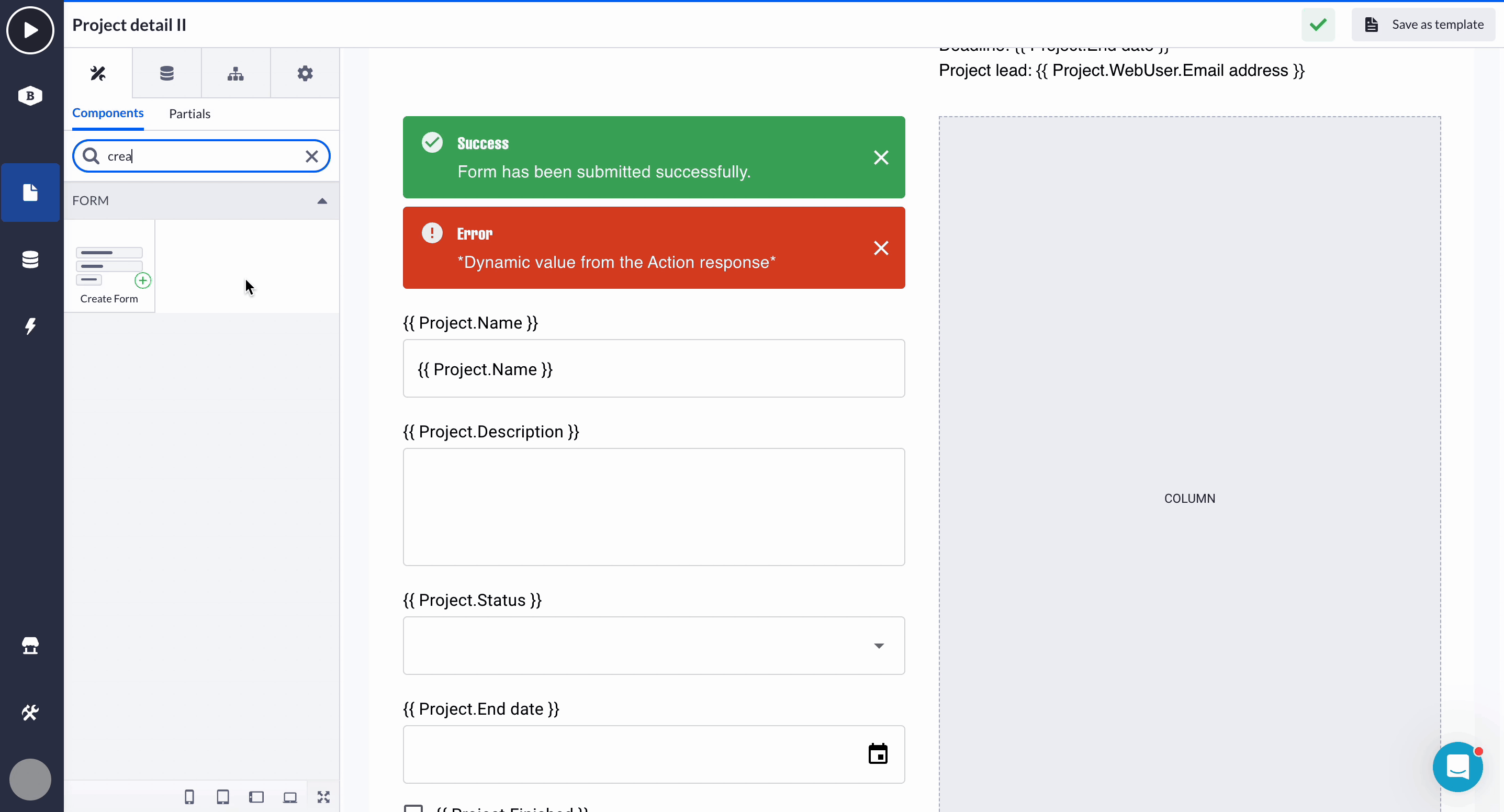Open the Project.Status dropdown

(x=654, y=646)
